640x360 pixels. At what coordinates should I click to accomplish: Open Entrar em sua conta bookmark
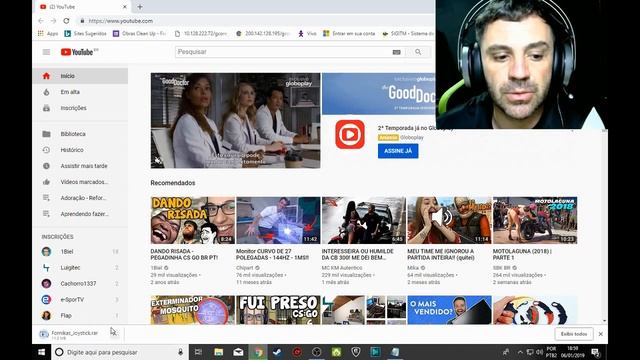click(x=349, y=33)
